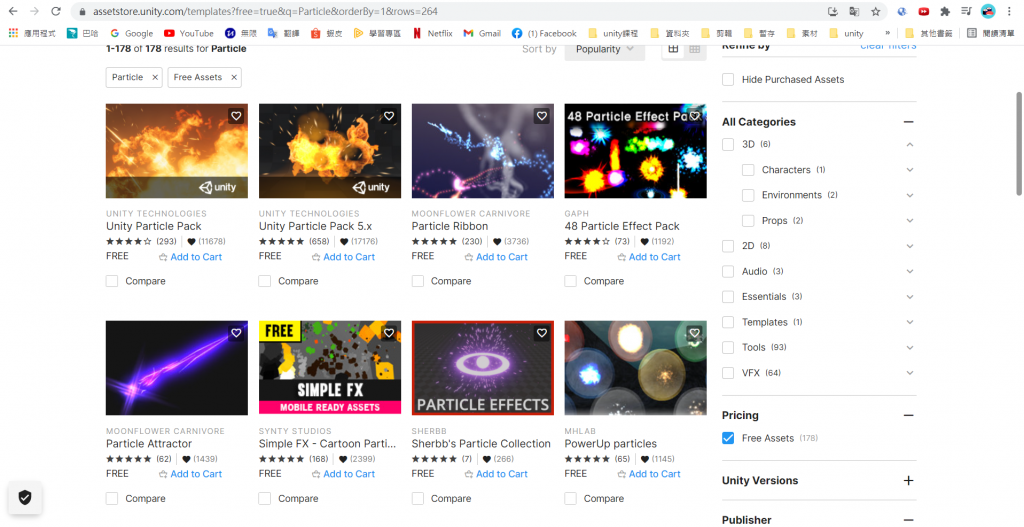The height and width of the screenshot is (527, 1024).
Task: Expand the Environments subcategory chevron
Action: point(910,195)
